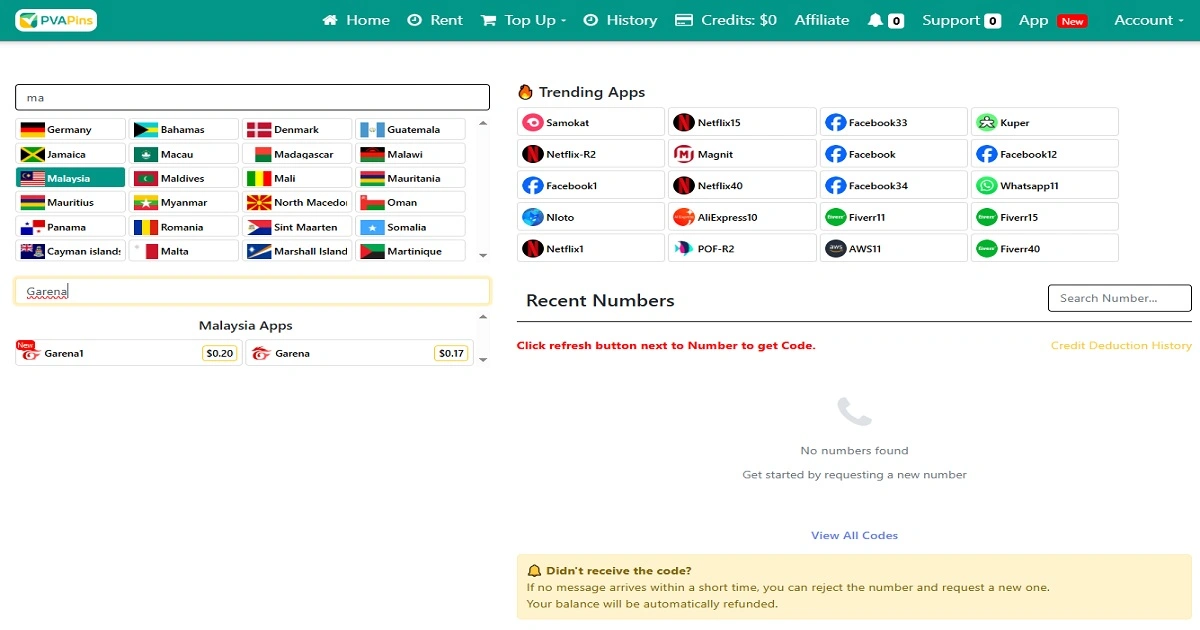Select Mali from the country list

click(x=297, y=178)
